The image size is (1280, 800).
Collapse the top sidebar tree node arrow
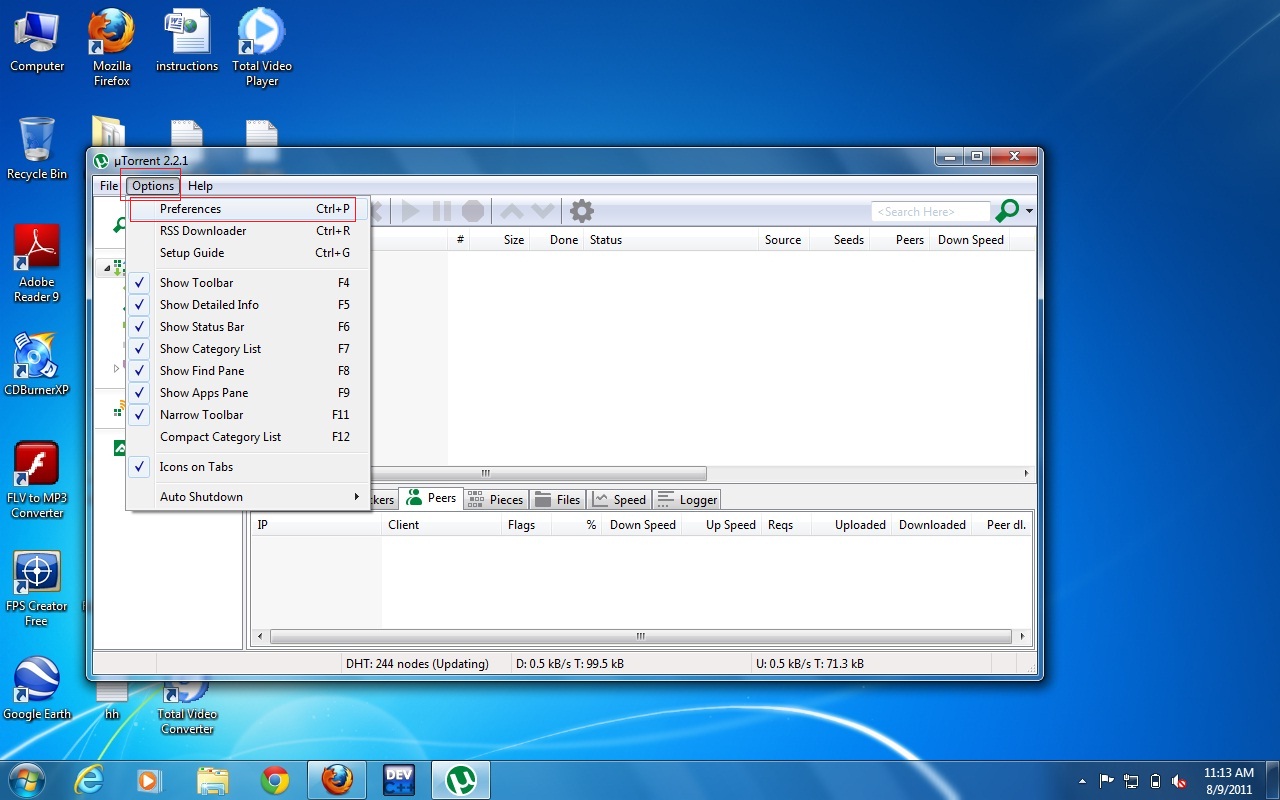107,268
